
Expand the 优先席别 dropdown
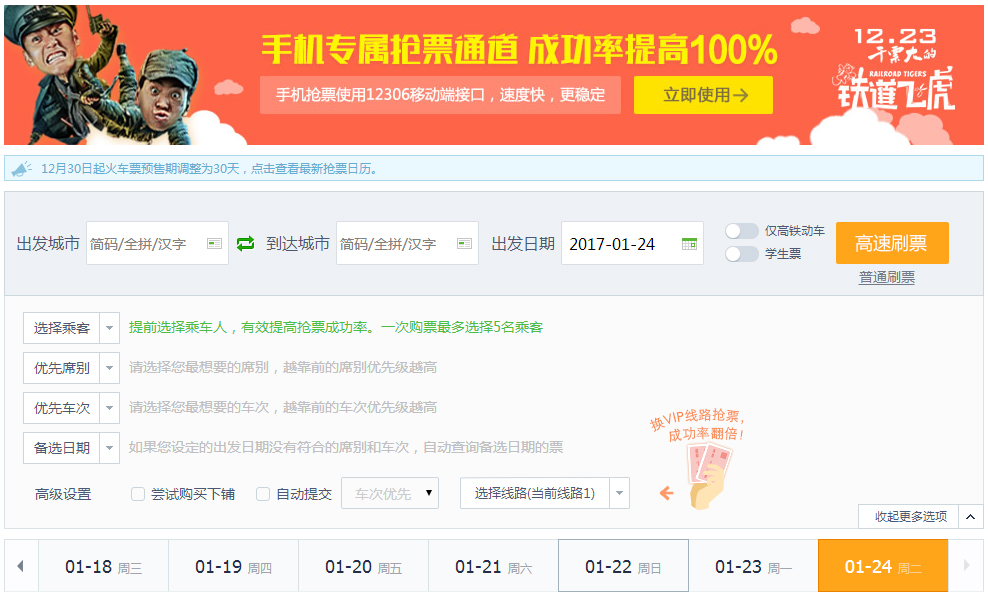(x=71, y=368)
